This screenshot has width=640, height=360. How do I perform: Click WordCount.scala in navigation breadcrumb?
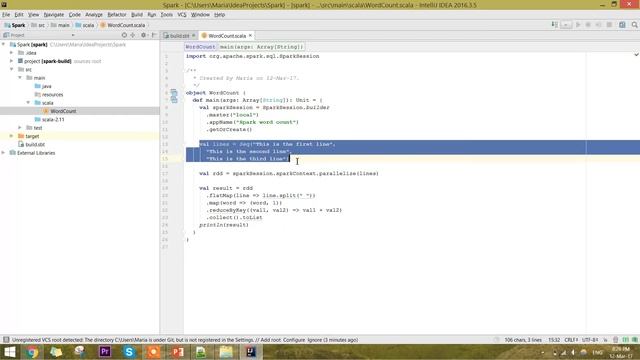(x=122, y=25)
